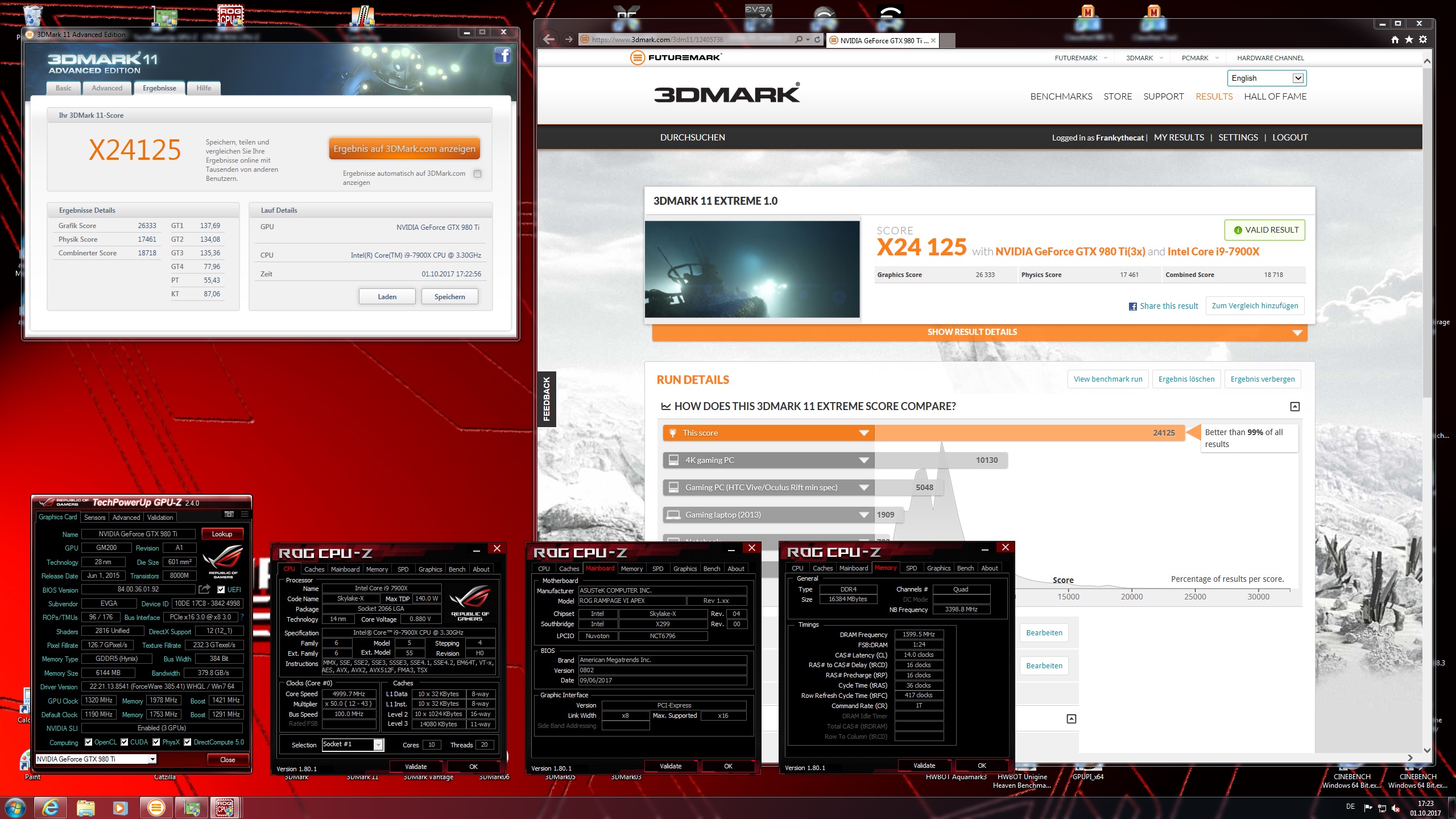Switch to the 3DMark 11 taskbar icon

[x=156, y=808]
